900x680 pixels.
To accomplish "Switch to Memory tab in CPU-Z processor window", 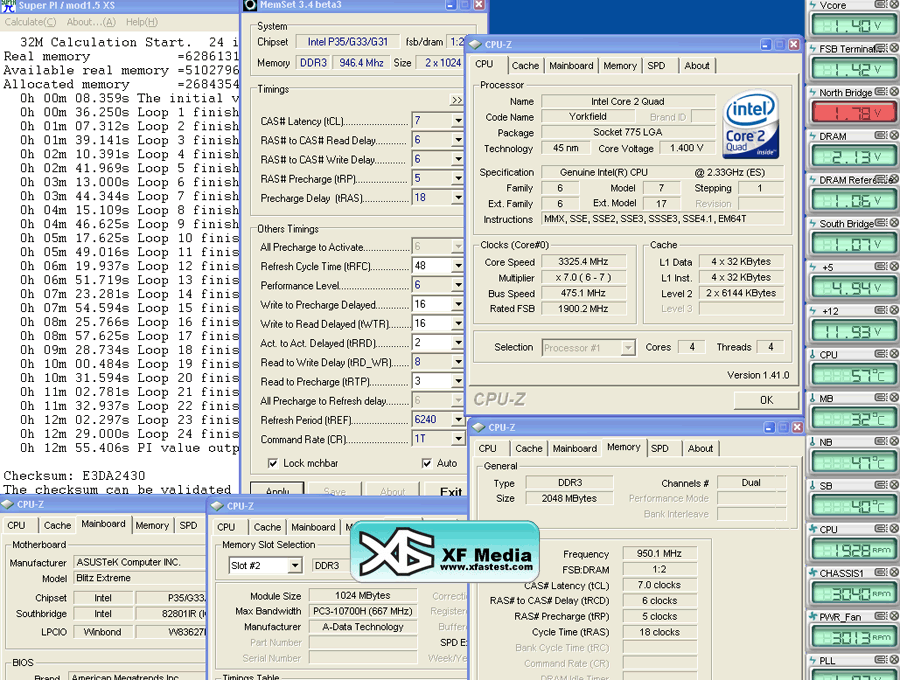I will pos(620,65).
